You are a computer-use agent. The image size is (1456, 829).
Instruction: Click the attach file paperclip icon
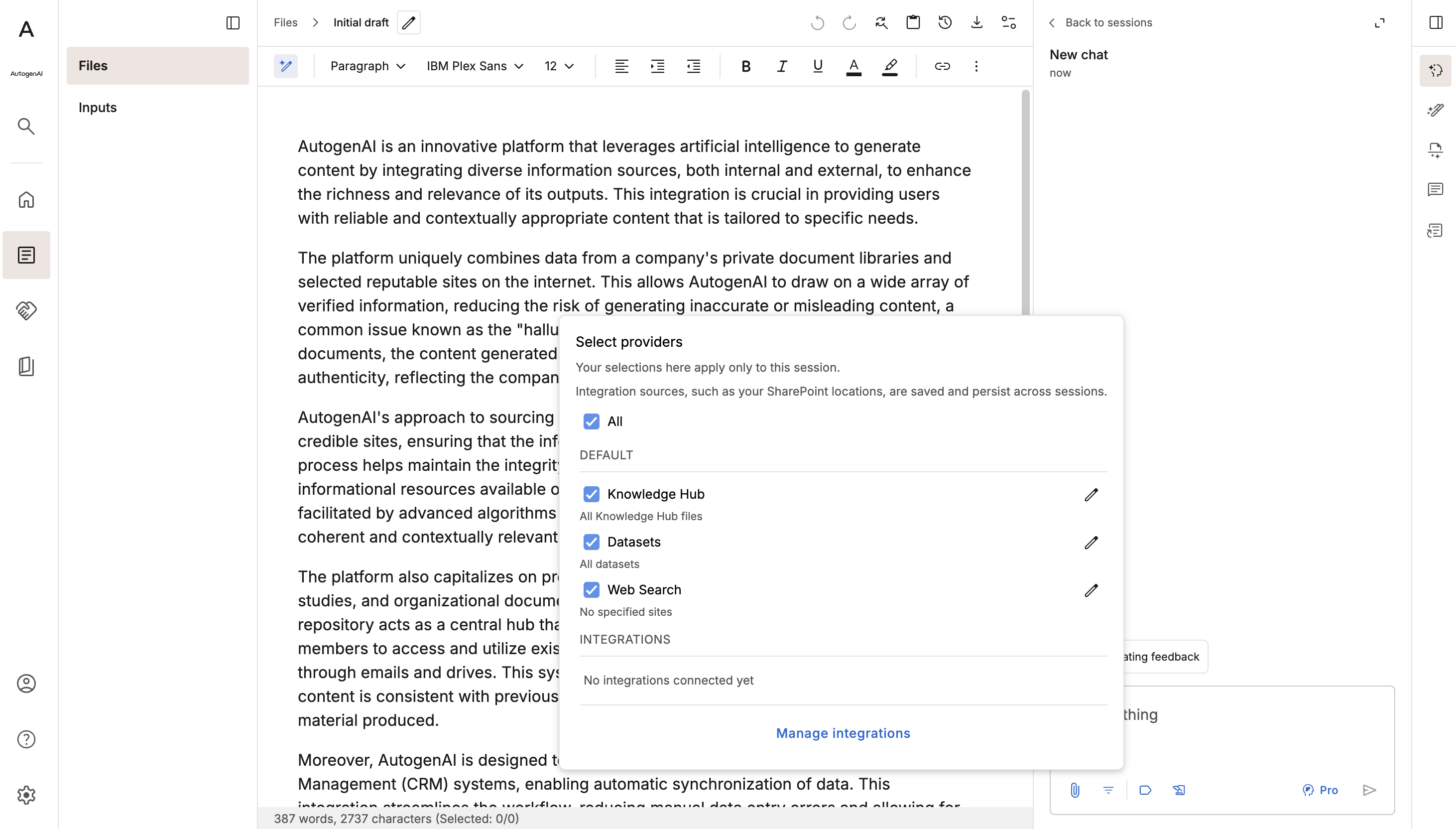click(1075, 790)
